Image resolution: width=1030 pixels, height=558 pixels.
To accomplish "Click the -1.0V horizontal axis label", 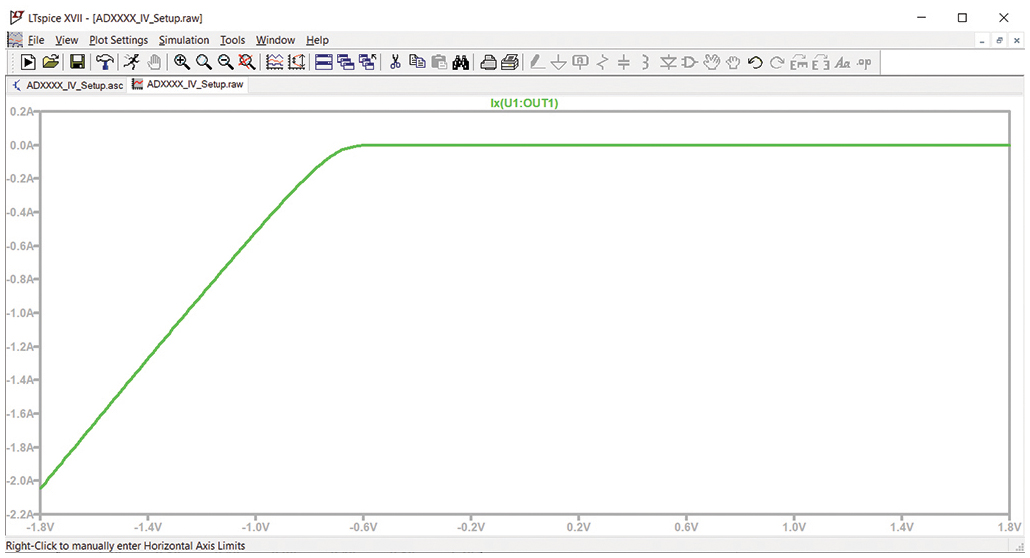I will coord(255,527).
